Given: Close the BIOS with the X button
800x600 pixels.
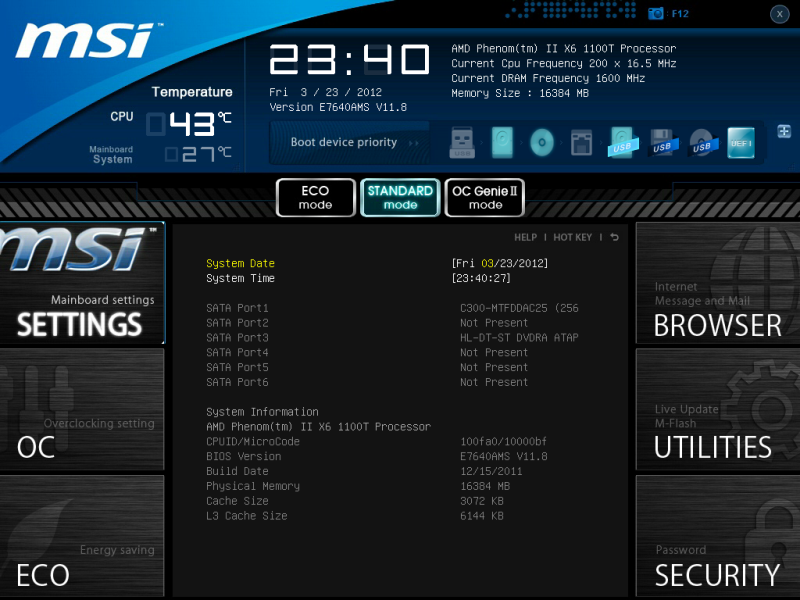Looking at the screenshot, I should point(780,14).
